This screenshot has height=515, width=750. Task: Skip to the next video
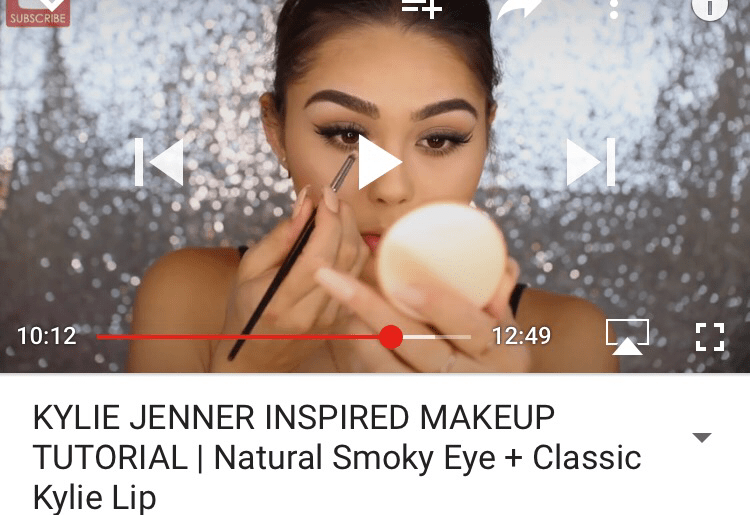pos(591,162)
